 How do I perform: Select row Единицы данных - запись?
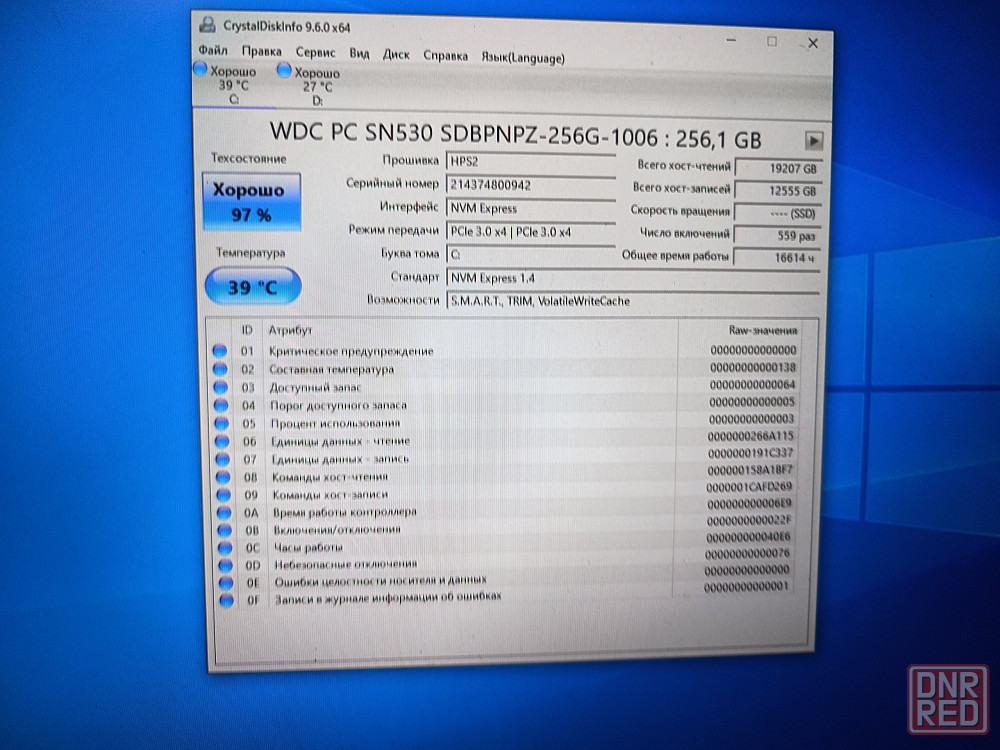coord(505,457)
